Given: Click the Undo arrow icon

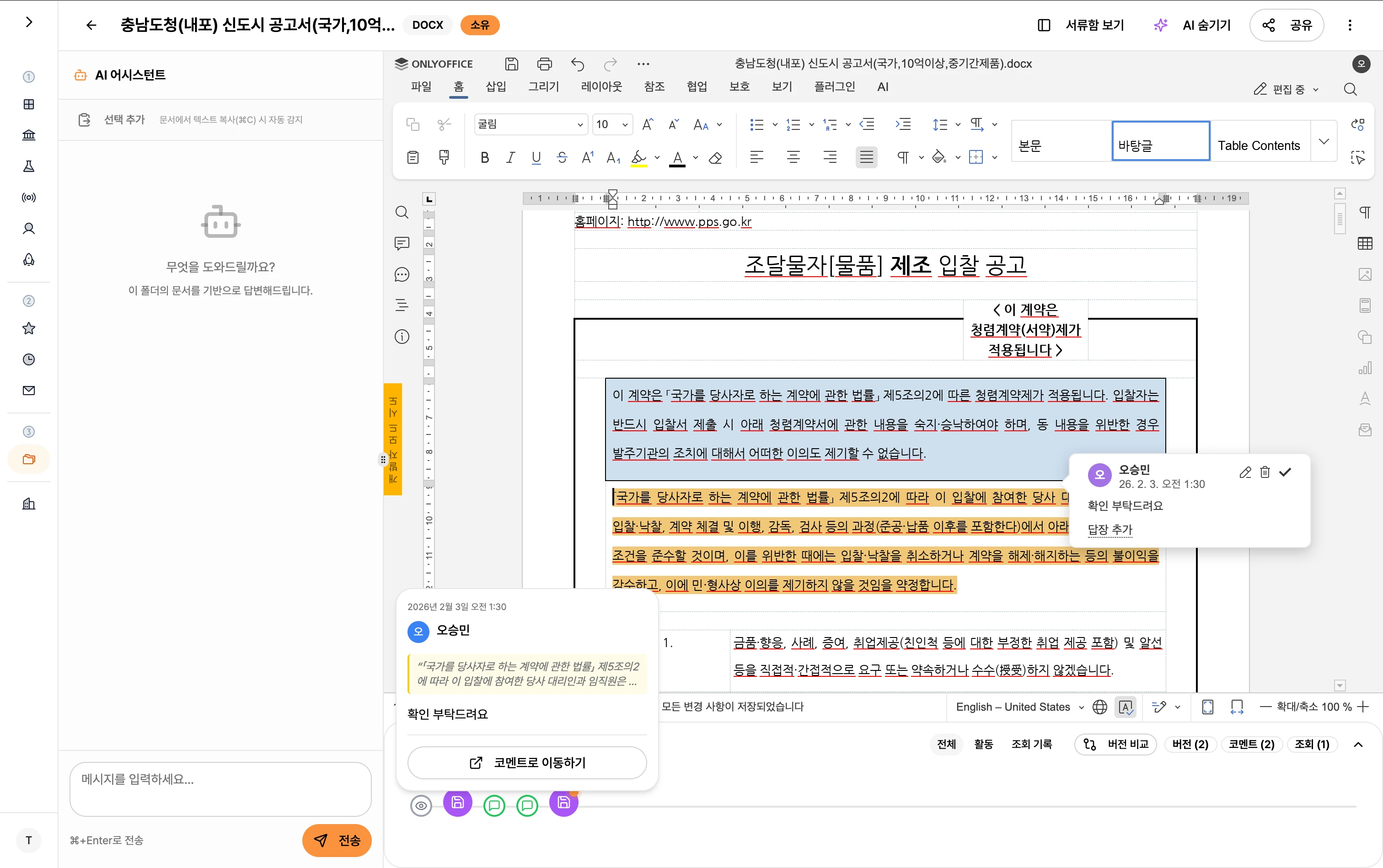Looking at the screenshot, I should (x=578, y=64).
